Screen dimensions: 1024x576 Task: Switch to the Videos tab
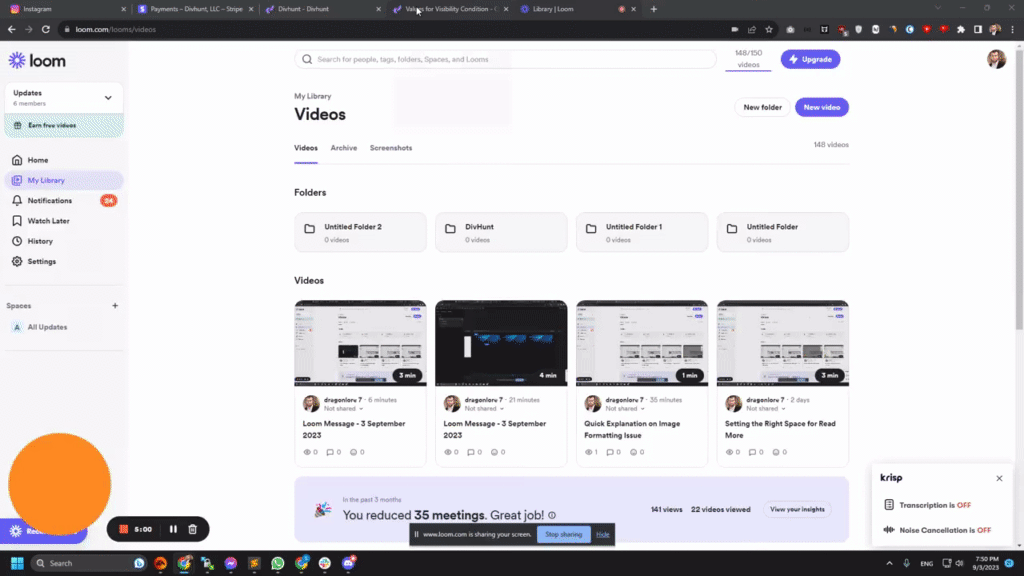(306, 148)
